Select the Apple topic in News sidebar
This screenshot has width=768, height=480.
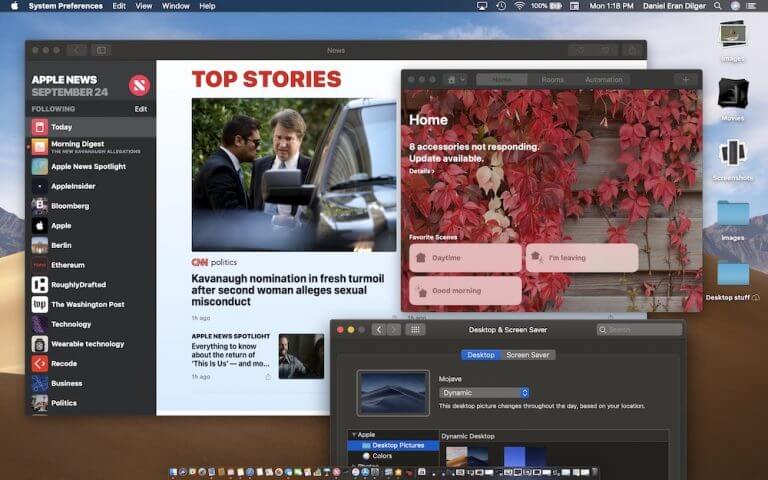click(91, 225)
